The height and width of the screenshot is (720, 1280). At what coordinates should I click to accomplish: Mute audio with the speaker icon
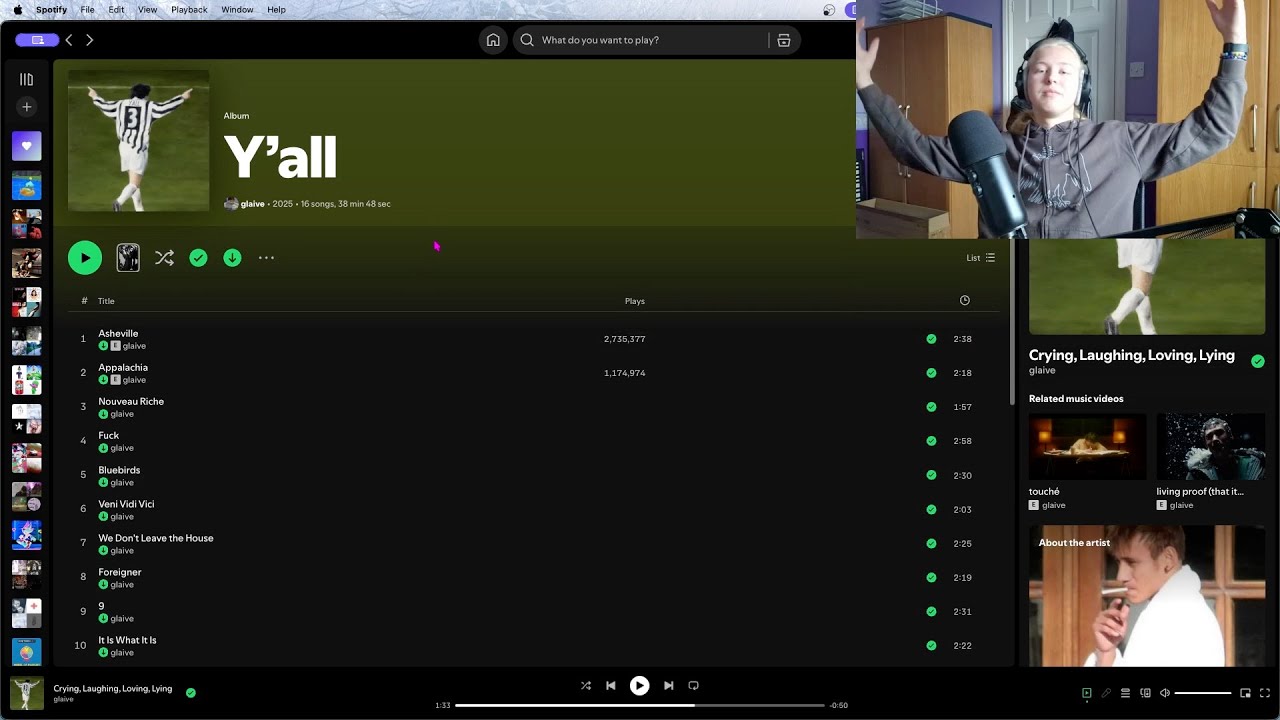pyautogui.click(x=1165, y=693)
